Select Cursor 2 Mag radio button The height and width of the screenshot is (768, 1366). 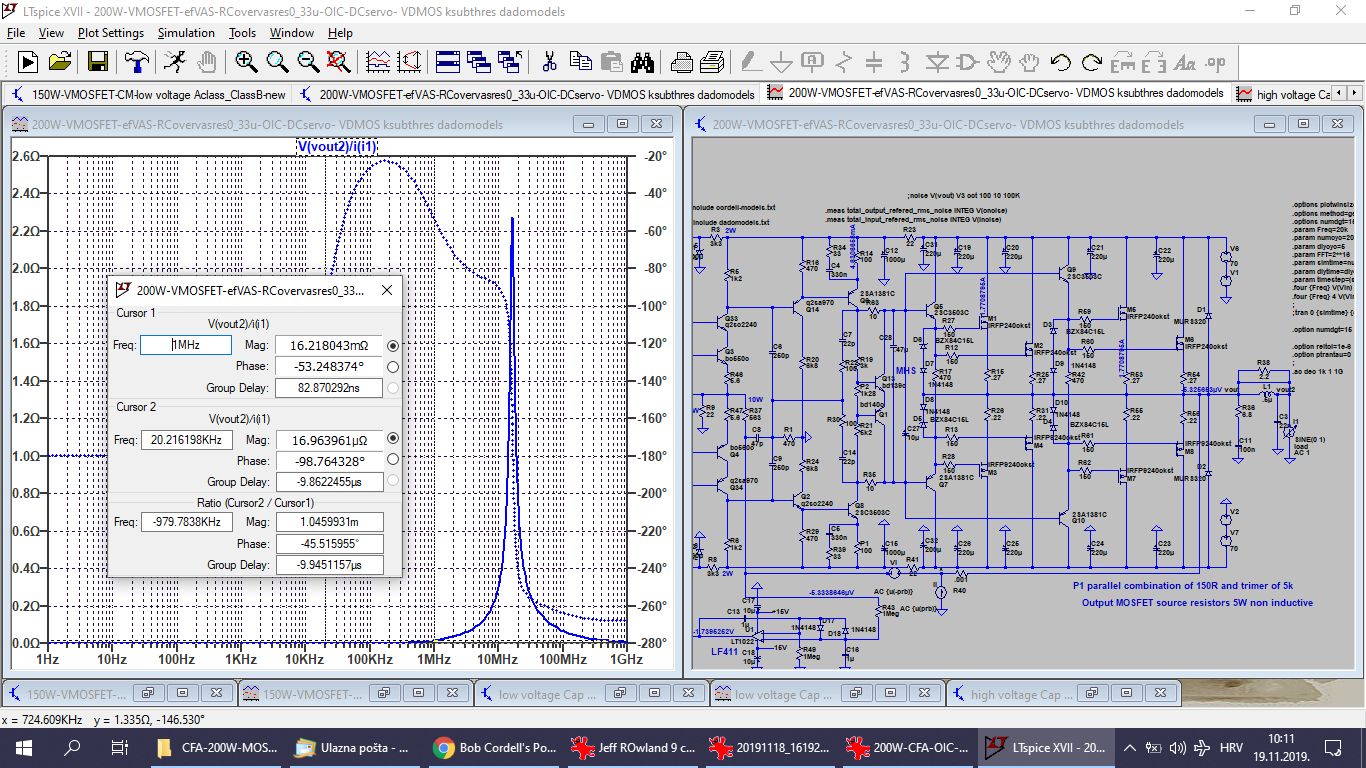pyautogui.click(x=393, y=439)
